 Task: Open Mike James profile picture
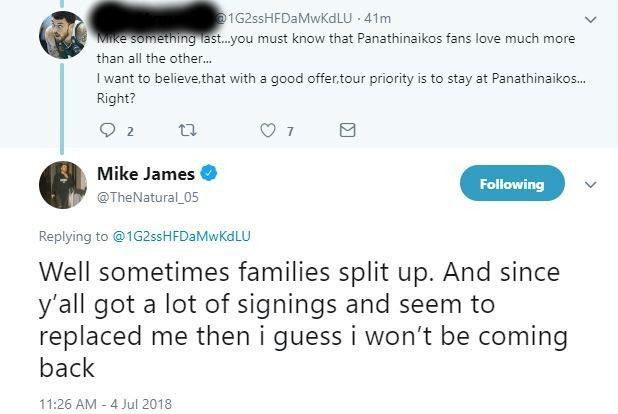coord(62,185)
